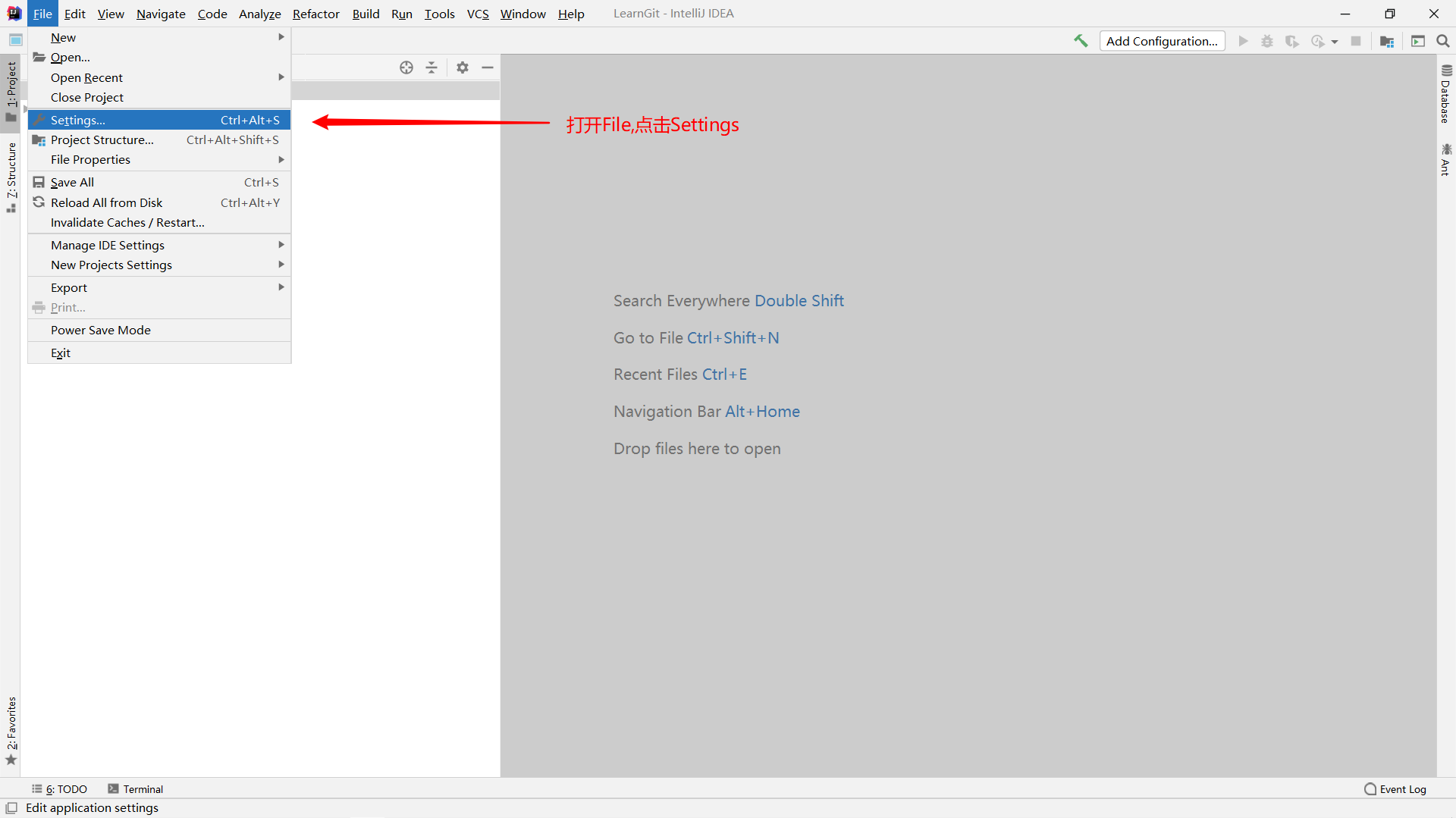Expand the Manage IDE Settings submenu arrow
This screenshot has width=1456, height=818.
tap(281, 245)
